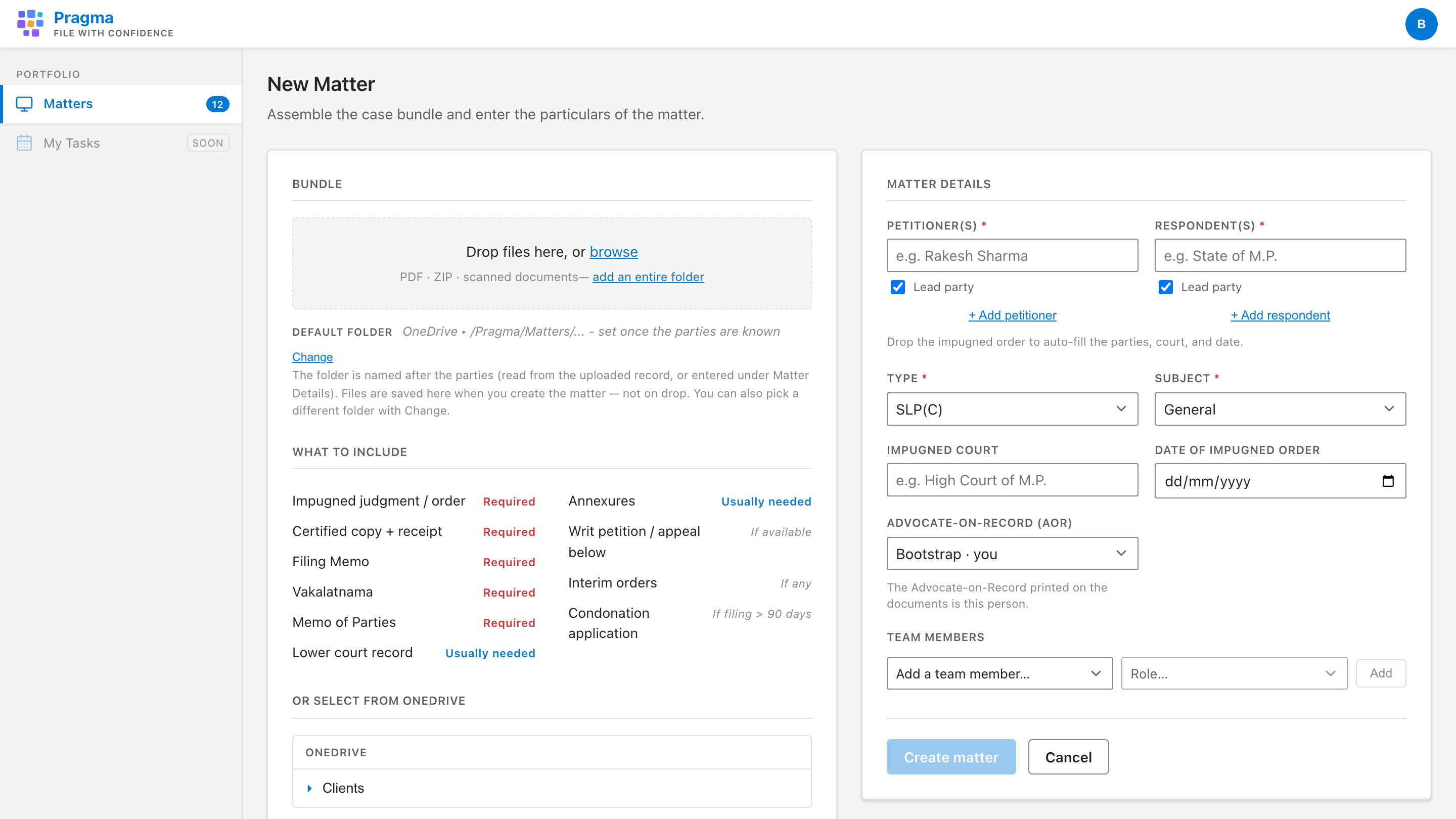1456x819 pixels.
Task: Click the SOON badge next to My Tasks
Action: [207, 143]
